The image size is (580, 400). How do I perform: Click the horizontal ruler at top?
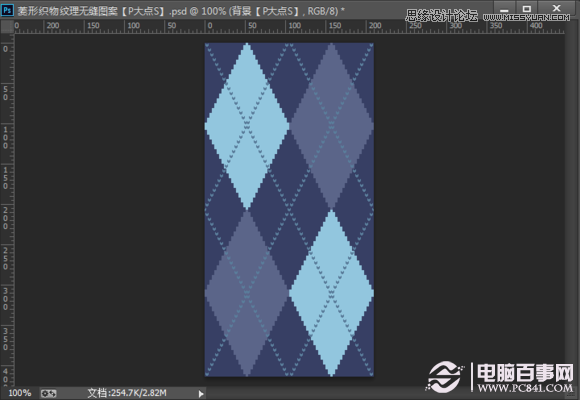coord(289,27)
